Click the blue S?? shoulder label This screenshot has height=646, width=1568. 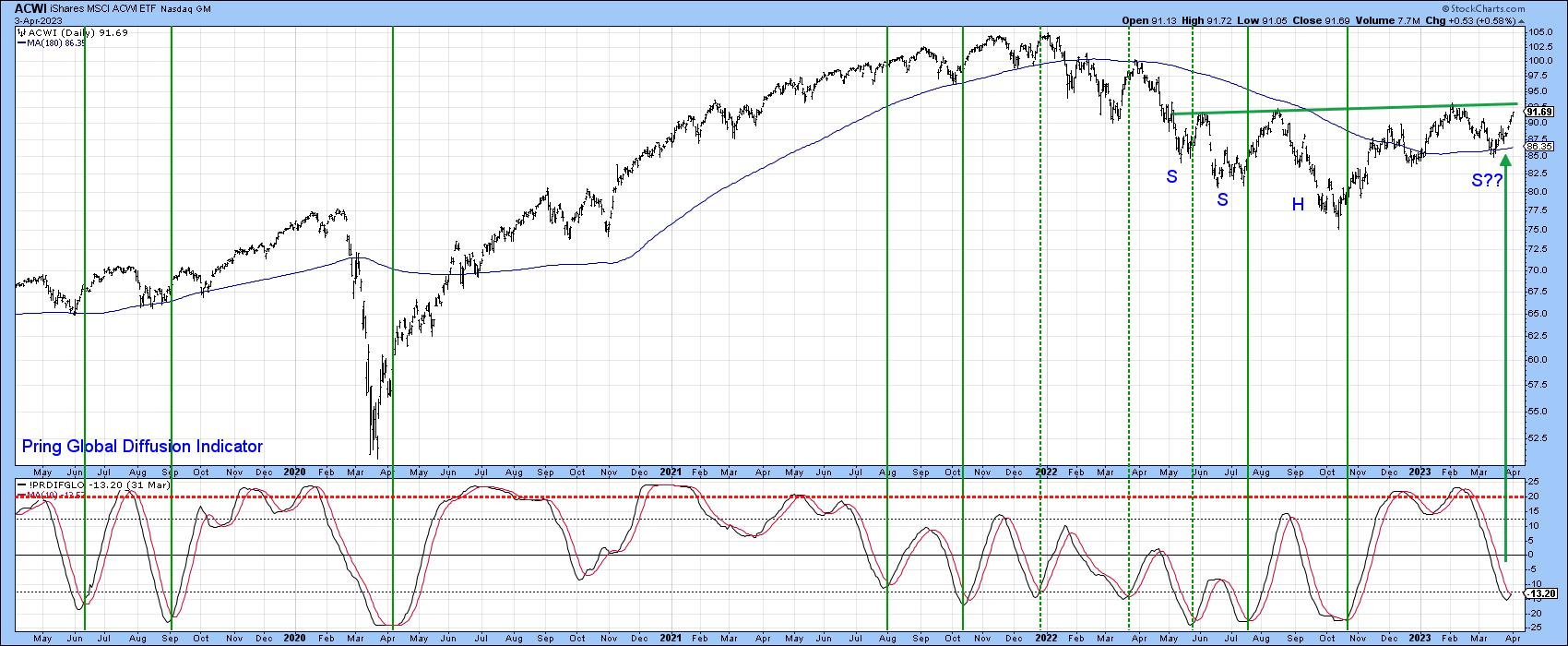tap(1488, 182)
